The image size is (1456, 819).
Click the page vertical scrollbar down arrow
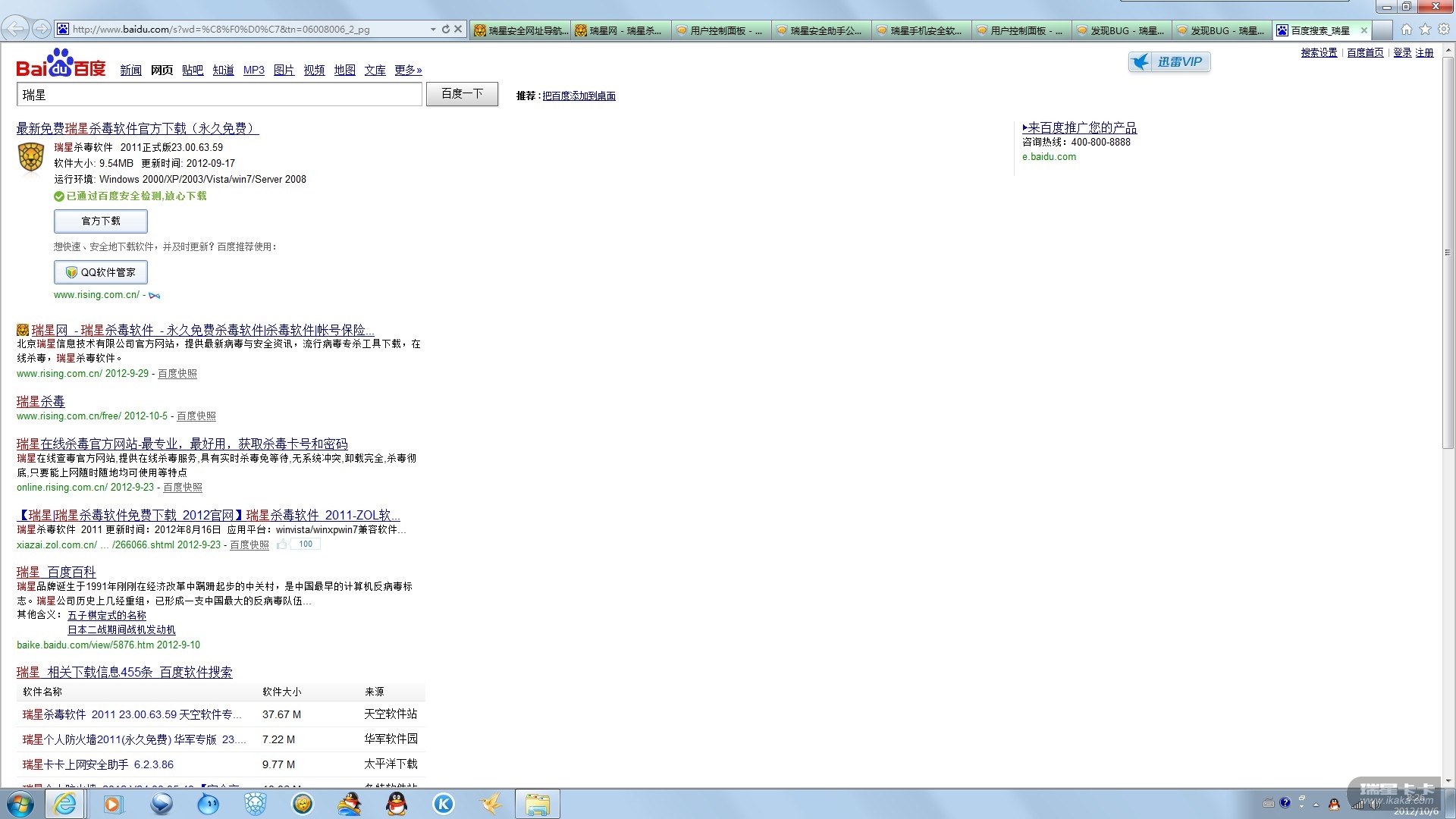tap(1448, 780)
